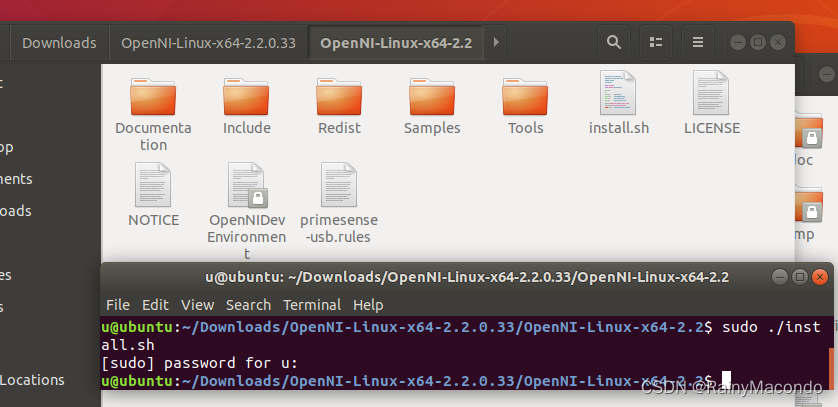The width and height of the screenshot is (838, 407).
Task: Click the '[sudo] password for u:' line
Action: click(199, 363)
